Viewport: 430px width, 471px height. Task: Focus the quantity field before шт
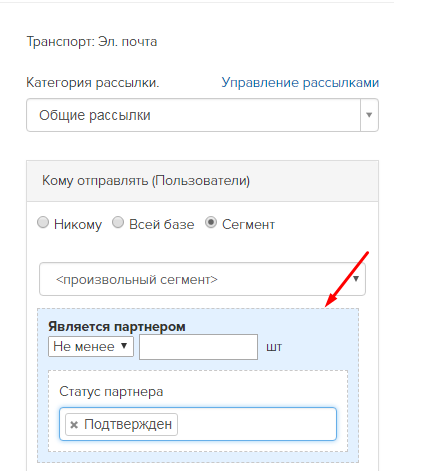coord(198,347)
